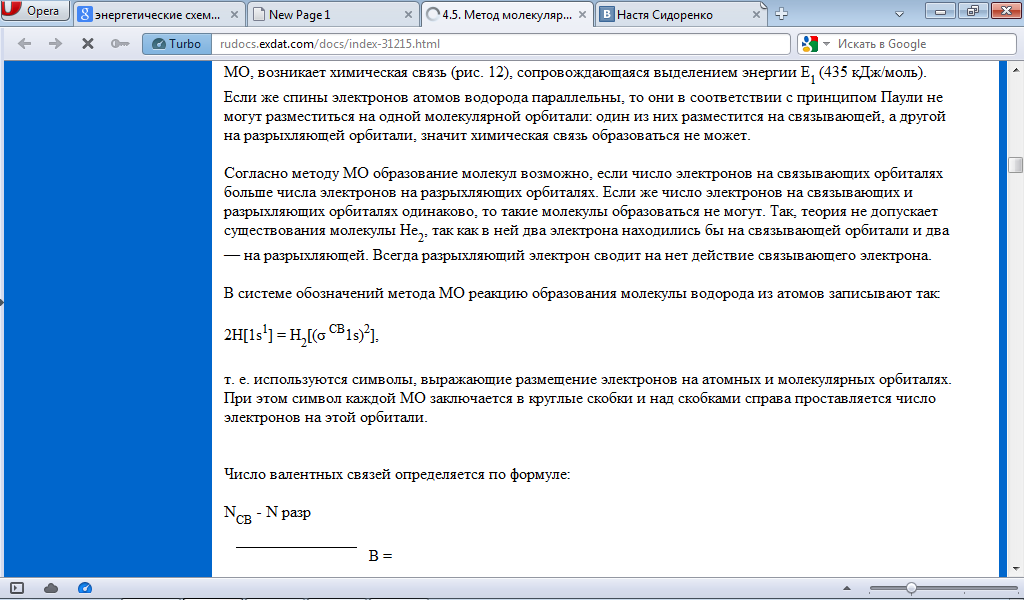The image size is (1024, 600).
Task: Close the 'энергетические схем...' tab
Action: 234,14
